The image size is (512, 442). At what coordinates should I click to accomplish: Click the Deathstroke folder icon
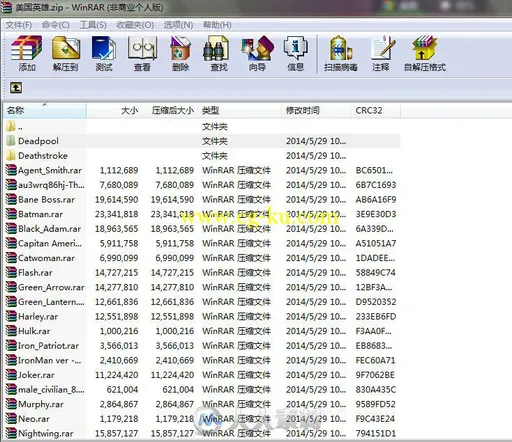pos(11,155)
